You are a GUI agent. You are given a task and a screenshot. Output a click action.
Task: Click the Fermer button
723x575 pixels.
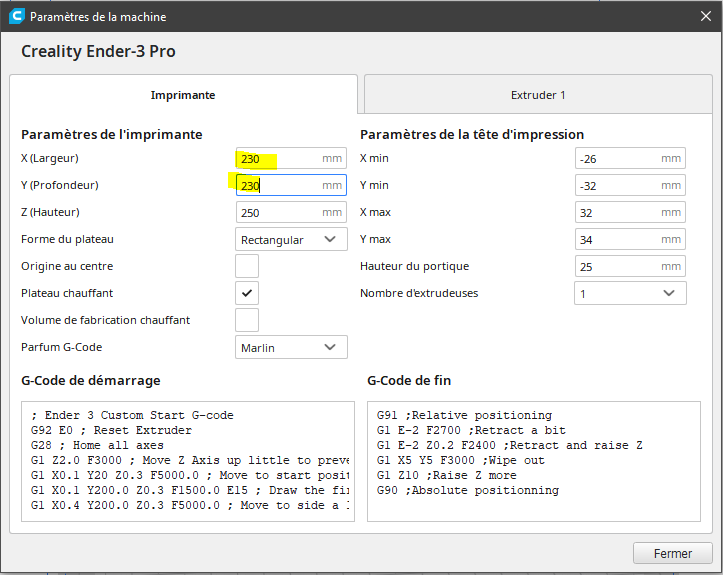pyautogui.click(x=673, y=553)
